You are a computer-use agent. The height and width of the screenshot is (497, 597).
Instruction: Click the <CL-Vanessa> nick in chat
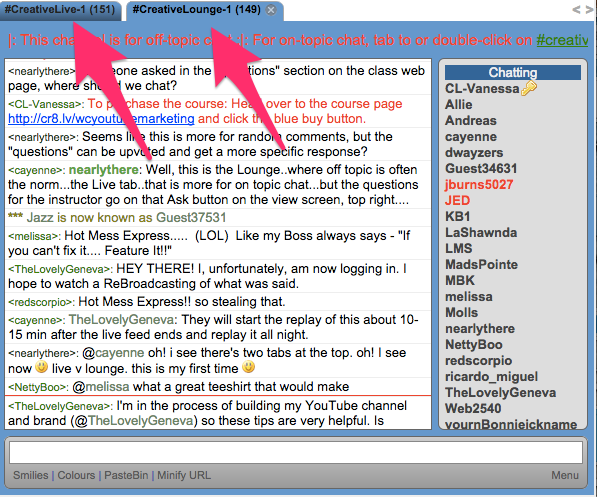(x=46, y=104)
